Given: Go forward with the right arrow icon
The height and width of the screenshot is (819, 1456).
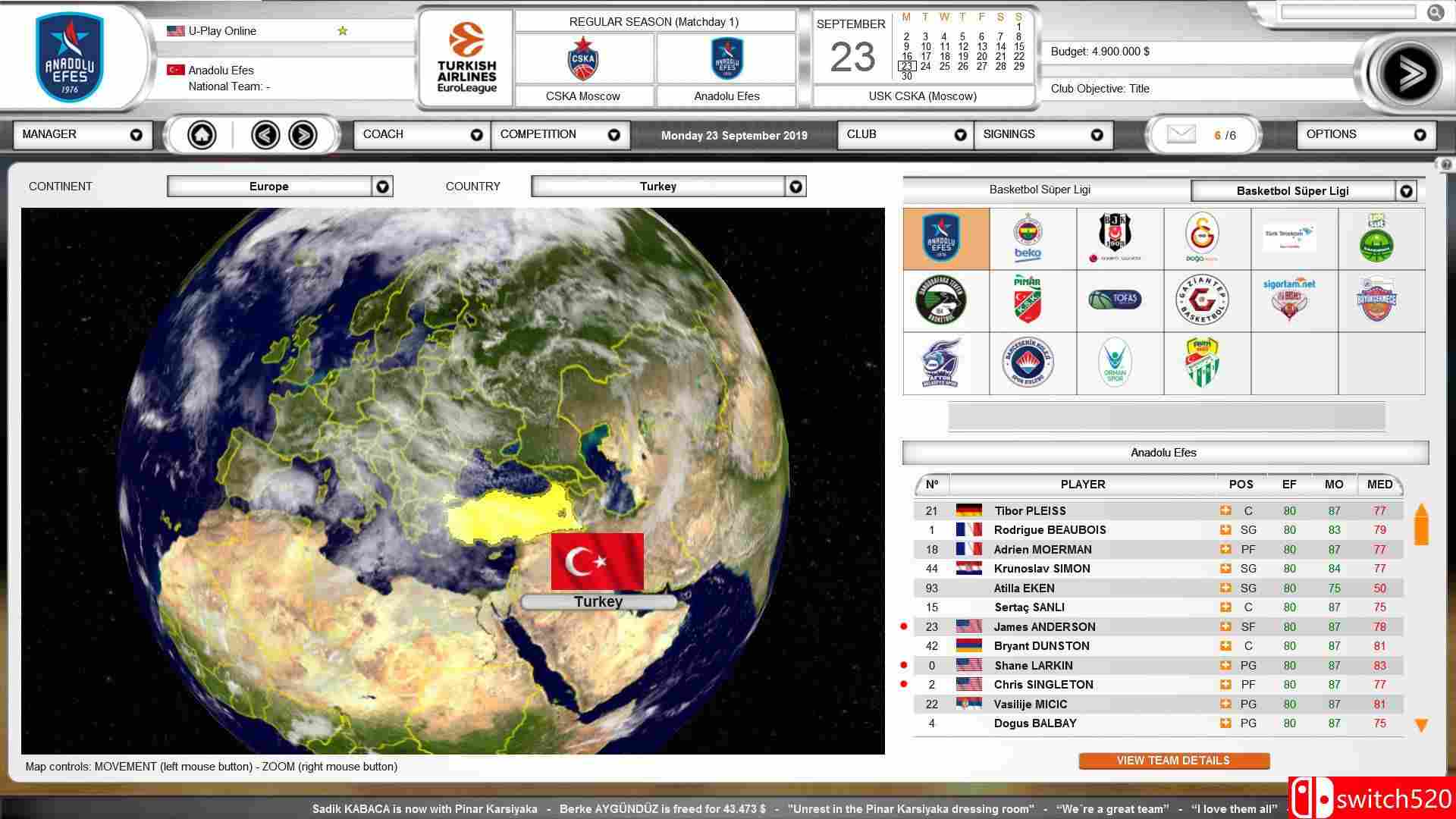Looking at the screenshot, I should click(x=303, y=135).
